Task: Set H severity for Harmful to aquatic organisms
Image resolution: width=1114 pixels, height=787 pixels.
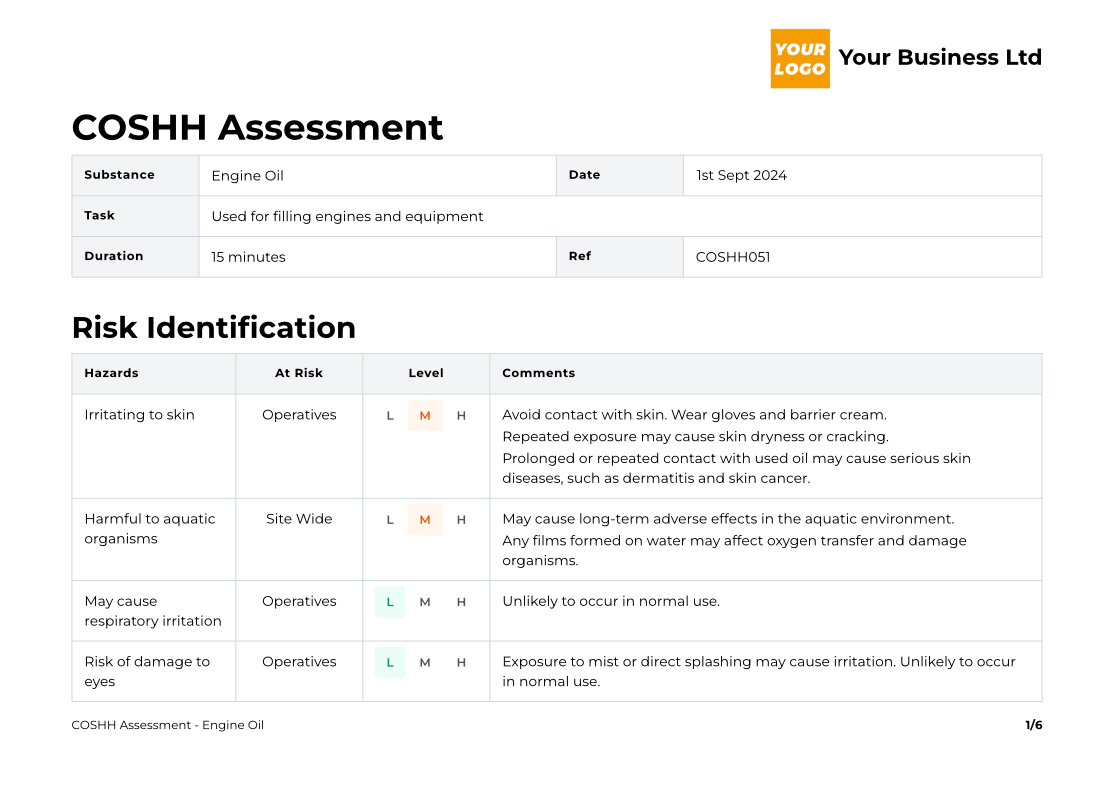Action: (461, 519)
